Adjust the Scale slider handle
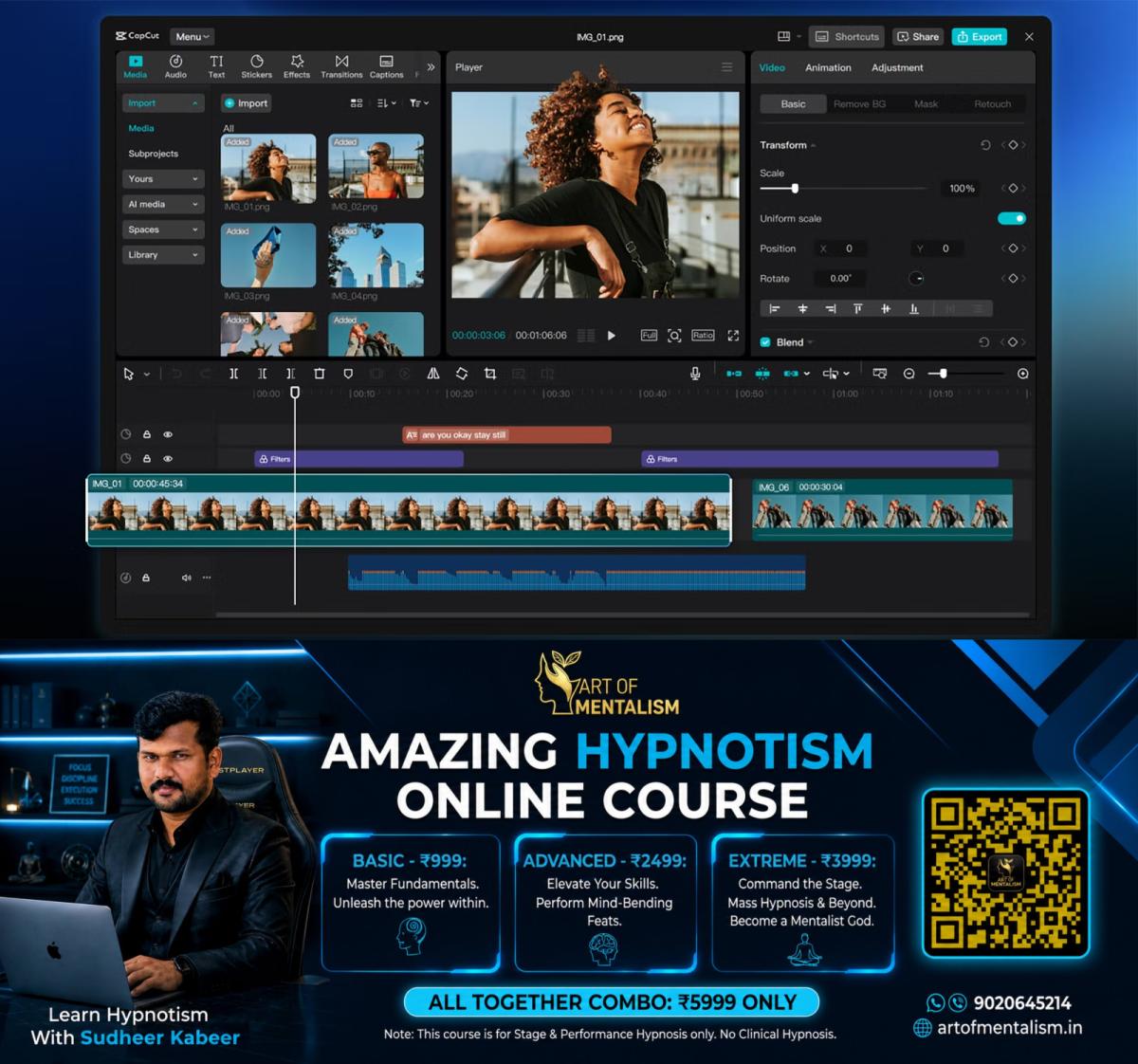The width and height of the screenshot is (1138, 1064). [x=795, y=189]
